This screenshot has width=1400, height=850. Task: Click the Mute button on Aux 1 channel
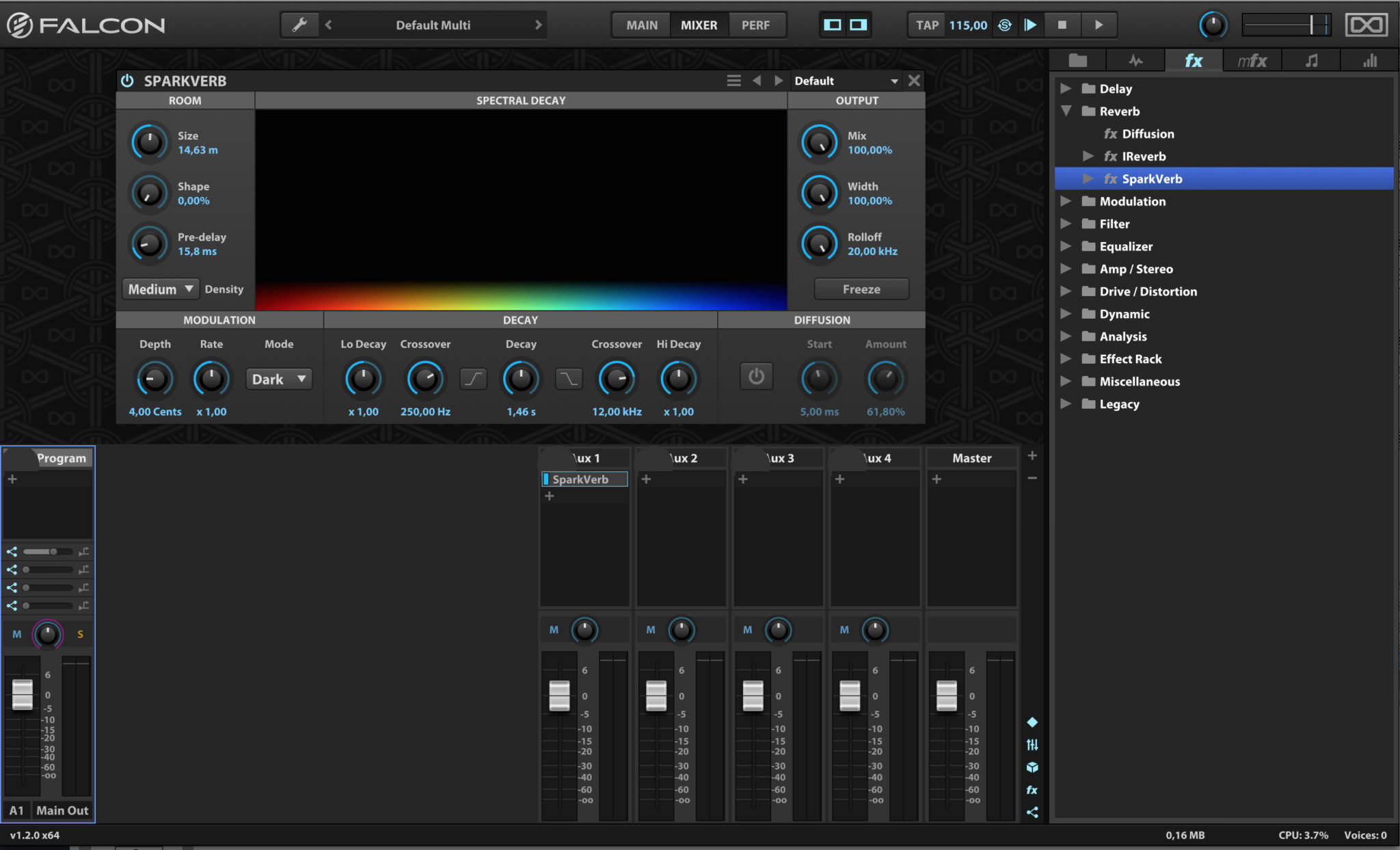point(553,629)
